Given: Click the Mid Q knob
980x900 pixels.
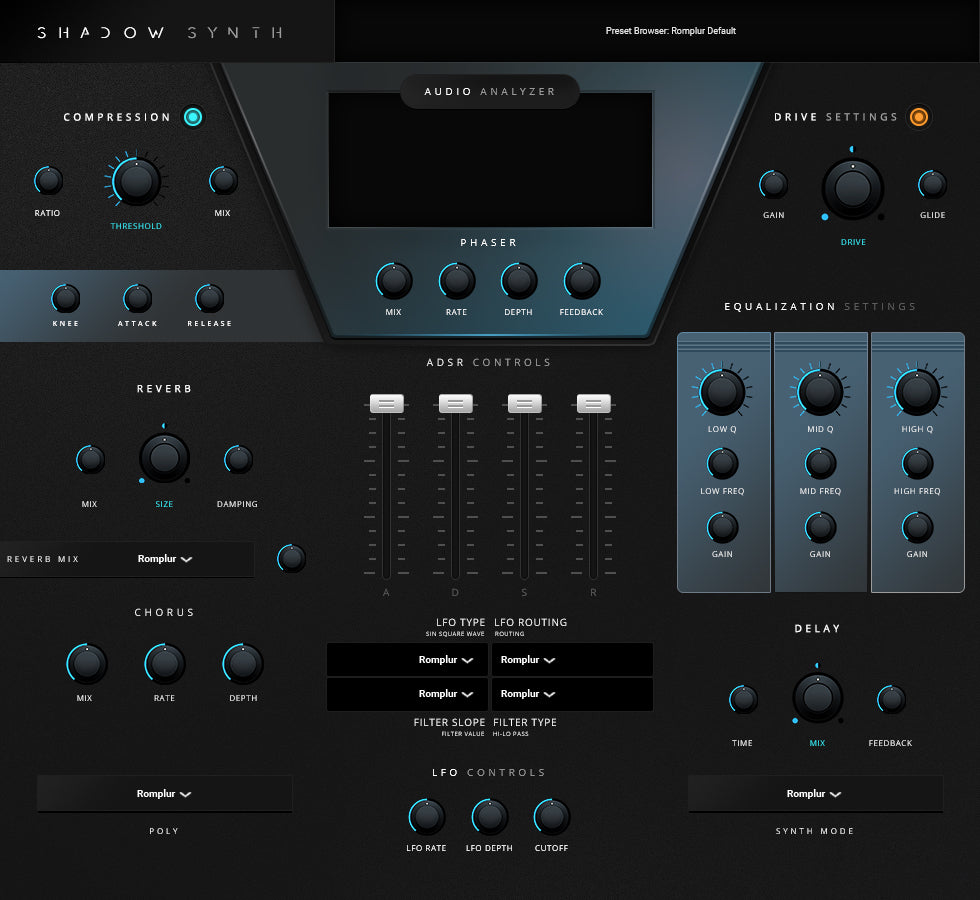Looking at the screenshot, I should 820,392.
